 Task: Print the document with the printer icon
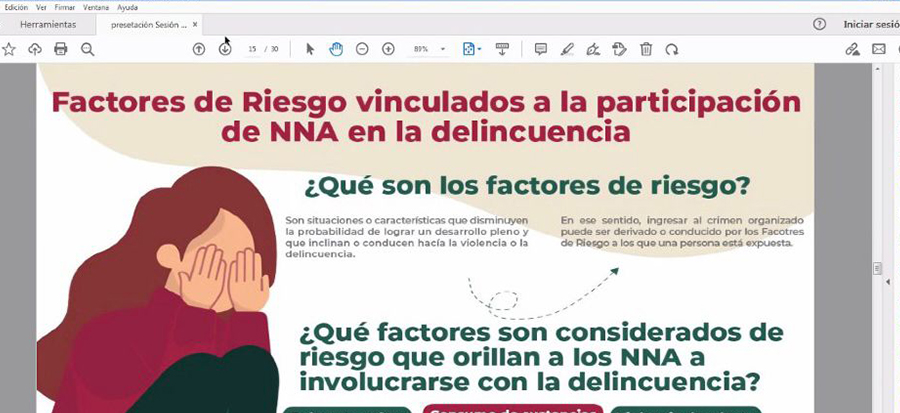point(61,49)
